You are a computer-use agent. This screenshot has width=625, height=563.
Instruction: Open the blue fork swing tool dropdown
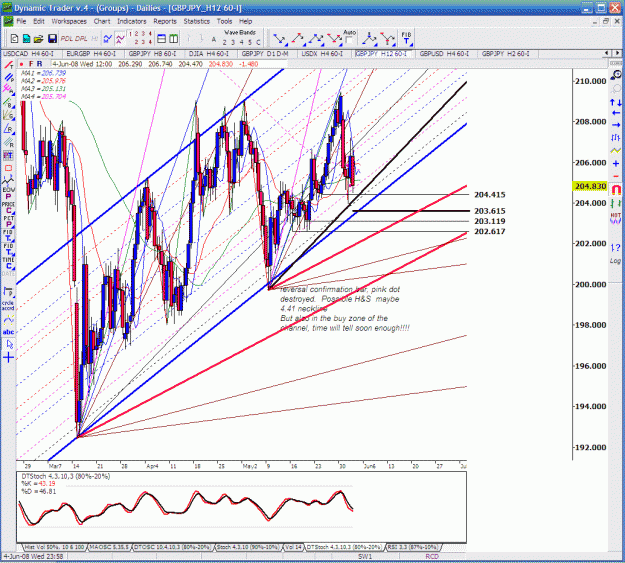pyautogui.click(x=369, y=39)
